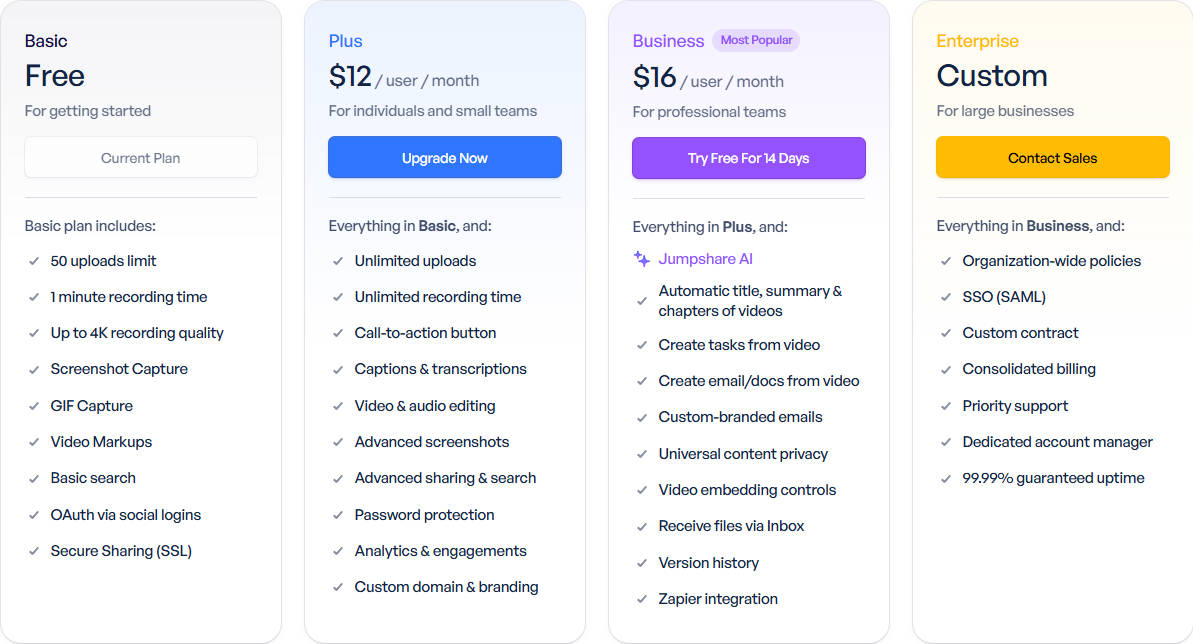This screenshot has width=1193, height=644.
Task: Click the checkmark next to Version history
Action: click(641, 563)
